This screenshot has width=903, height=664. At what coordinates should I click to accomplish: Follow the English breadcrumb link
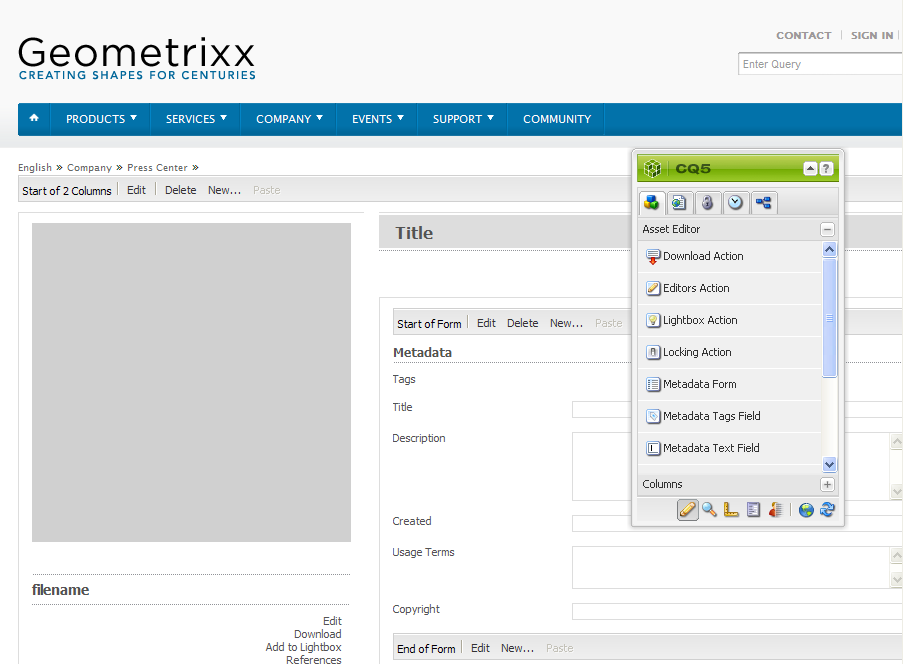click(x=35, y=168)
